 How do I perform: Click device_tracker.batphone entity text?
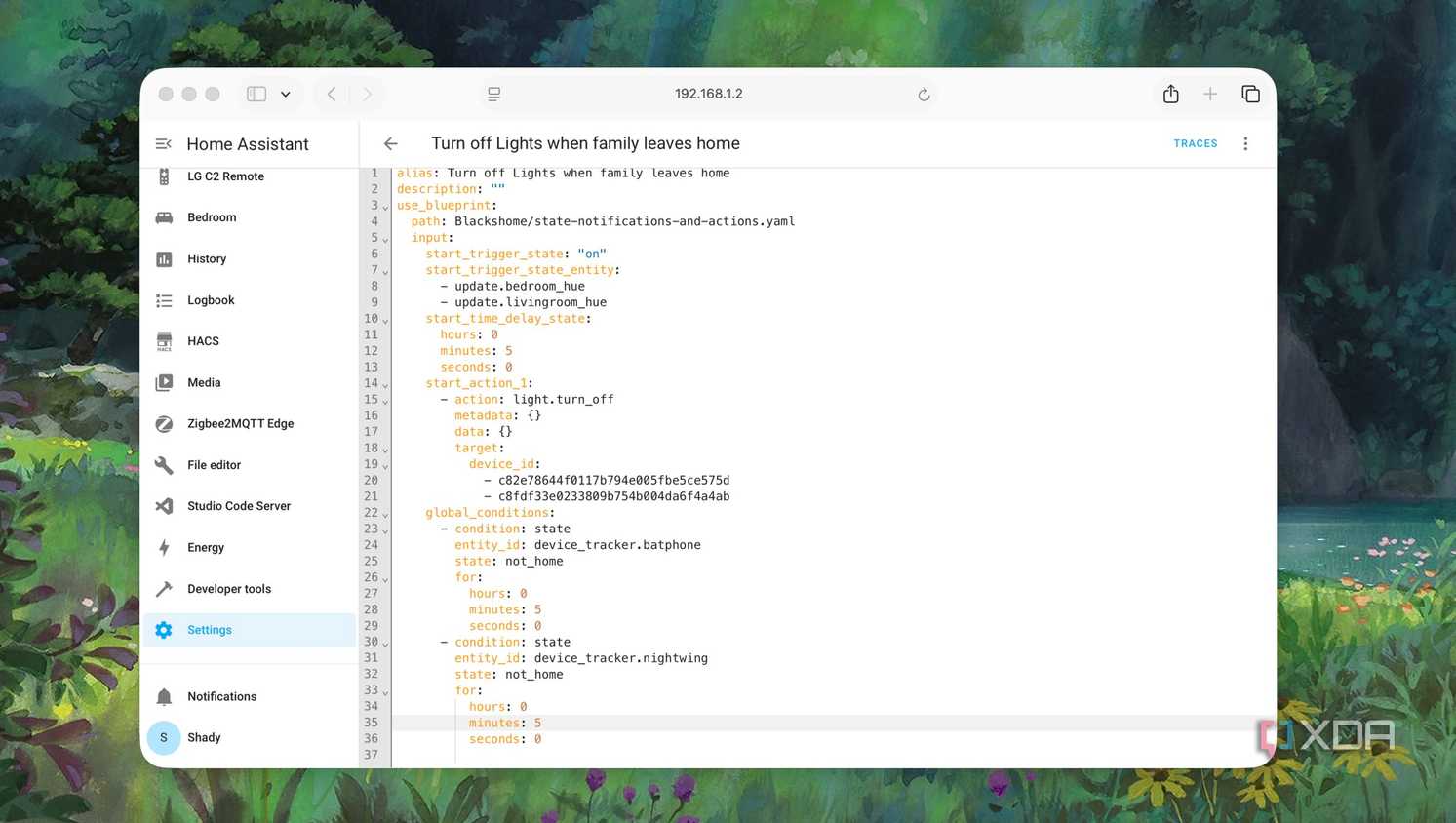[x=617, y=545]
